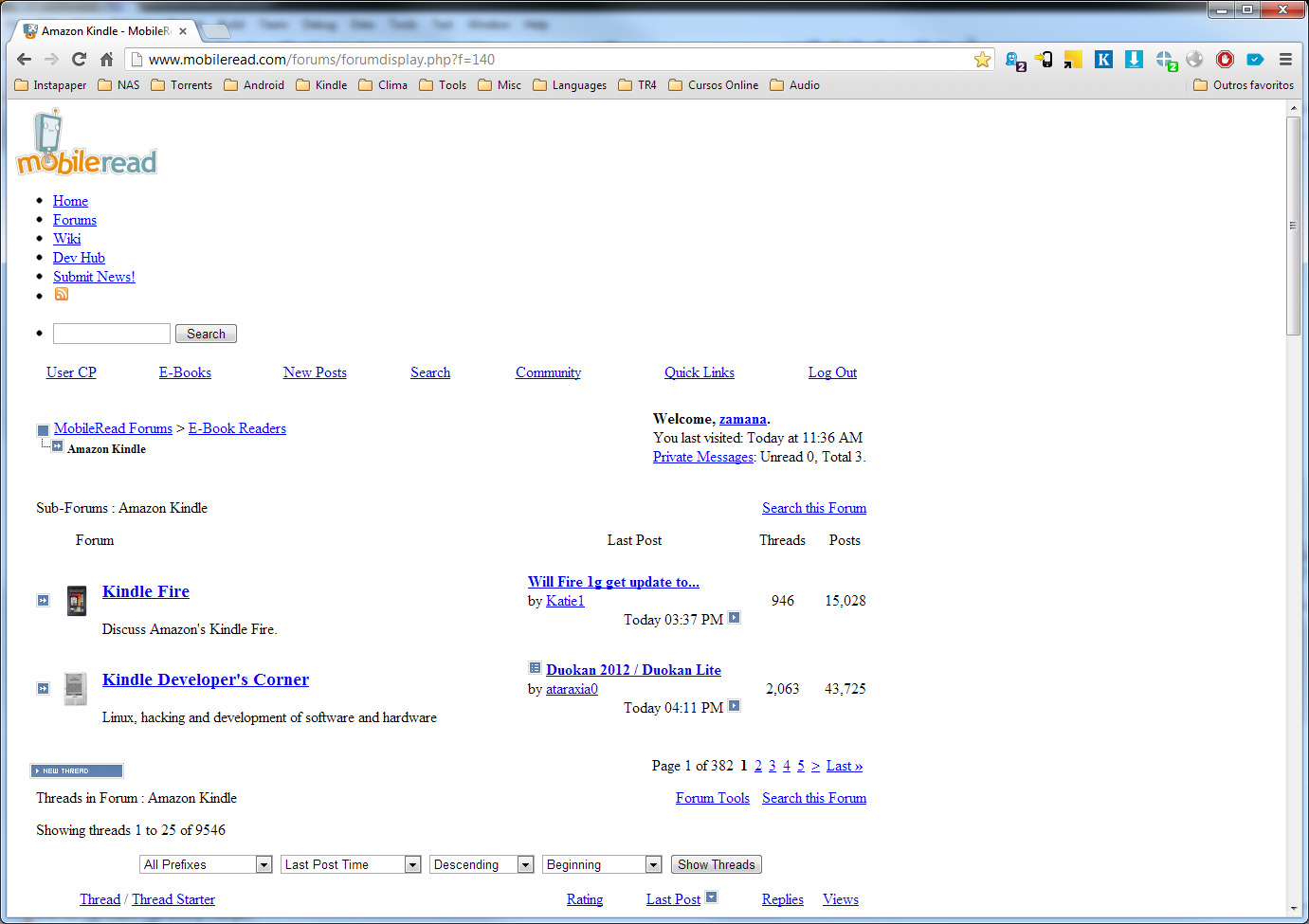Close the Amazon Kindle browser tab
Image resolution: width=1309 pixels, height=924 pixels.
point(183,31)
